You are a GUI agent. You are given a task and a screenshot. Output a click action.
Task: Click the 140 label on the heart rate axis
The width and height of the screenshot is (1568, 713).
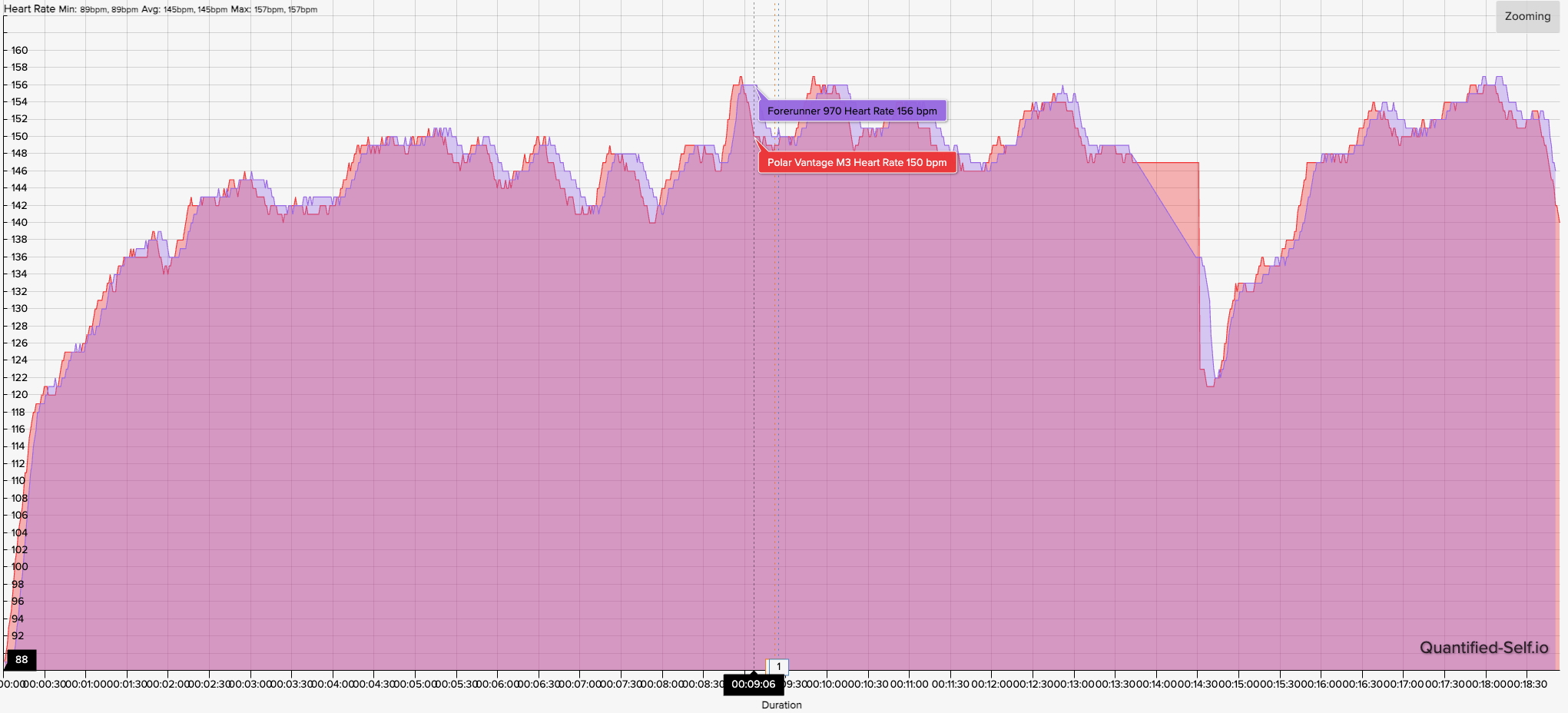[x=19, y=222]
